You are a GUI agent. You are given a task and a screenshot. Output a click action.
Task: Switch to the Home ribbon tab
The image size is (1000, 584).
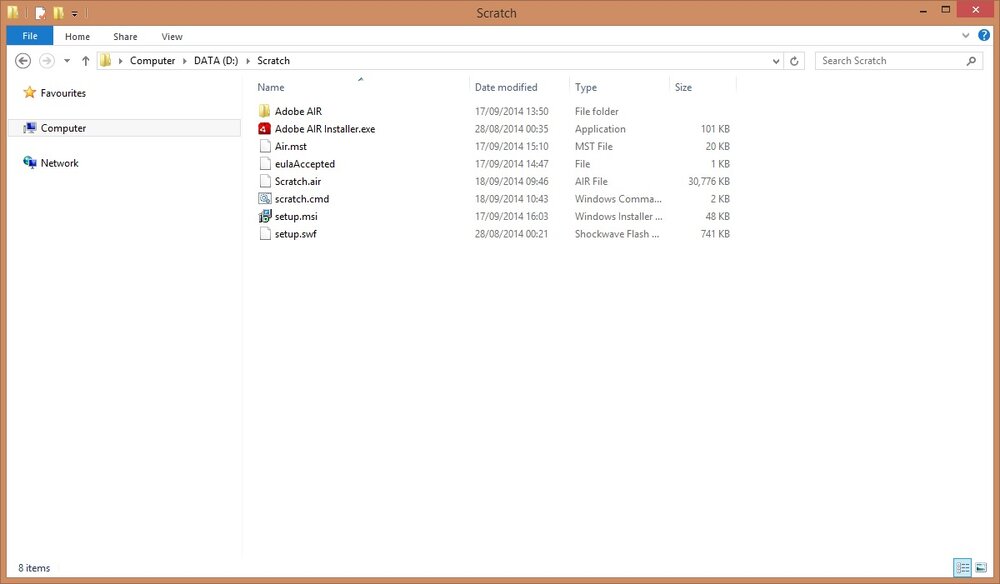(77, 36)
